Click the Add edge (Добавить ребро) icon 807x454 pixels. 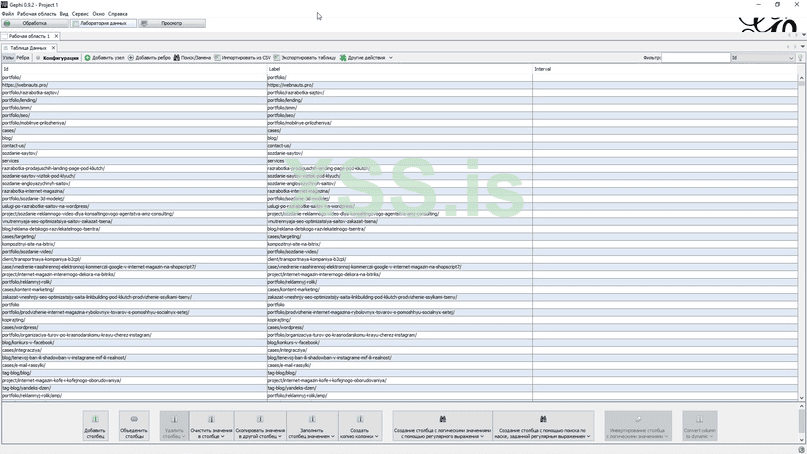tap(130, 58)
